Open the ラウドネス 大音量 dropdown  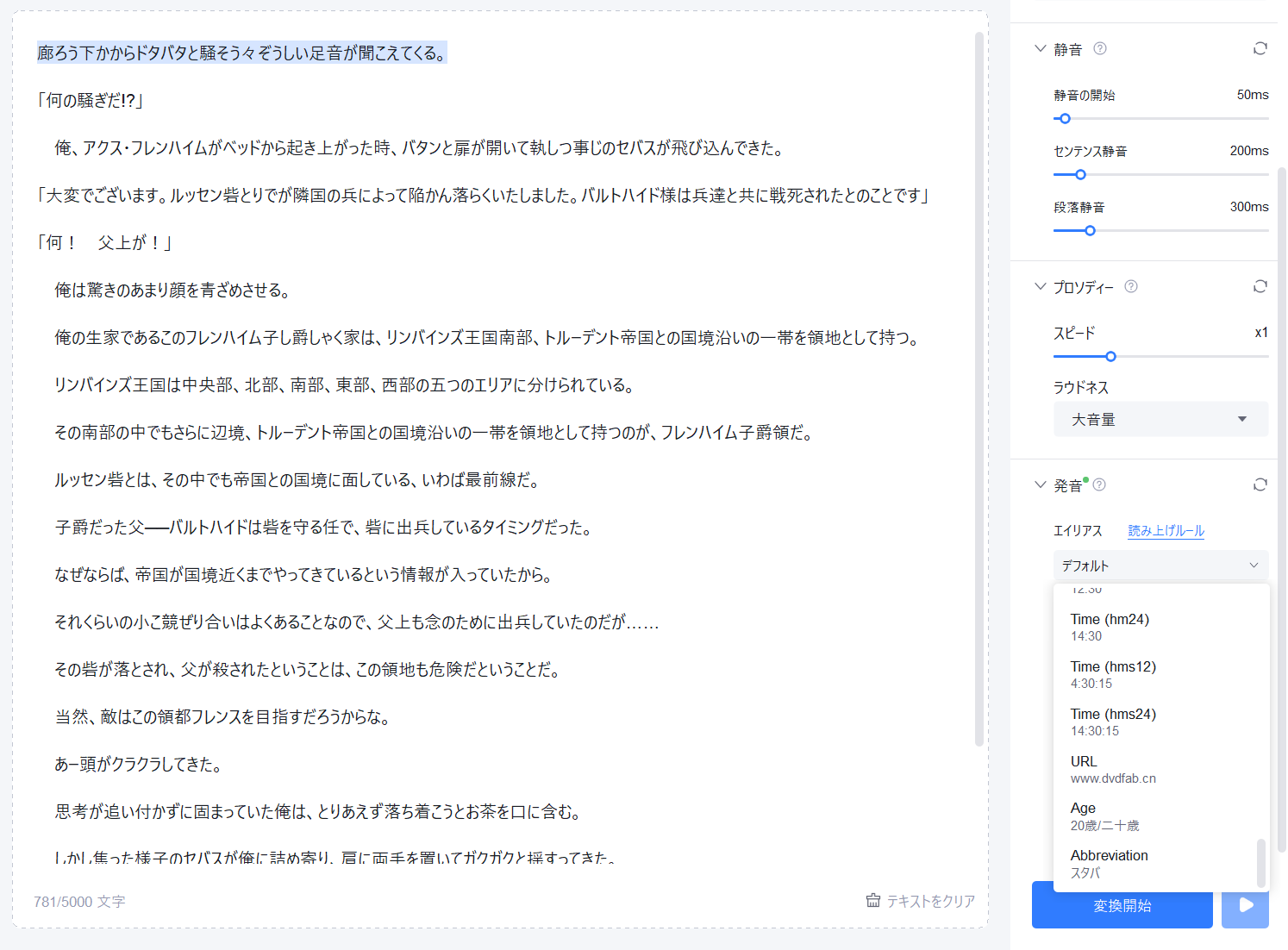(1160, 419)
